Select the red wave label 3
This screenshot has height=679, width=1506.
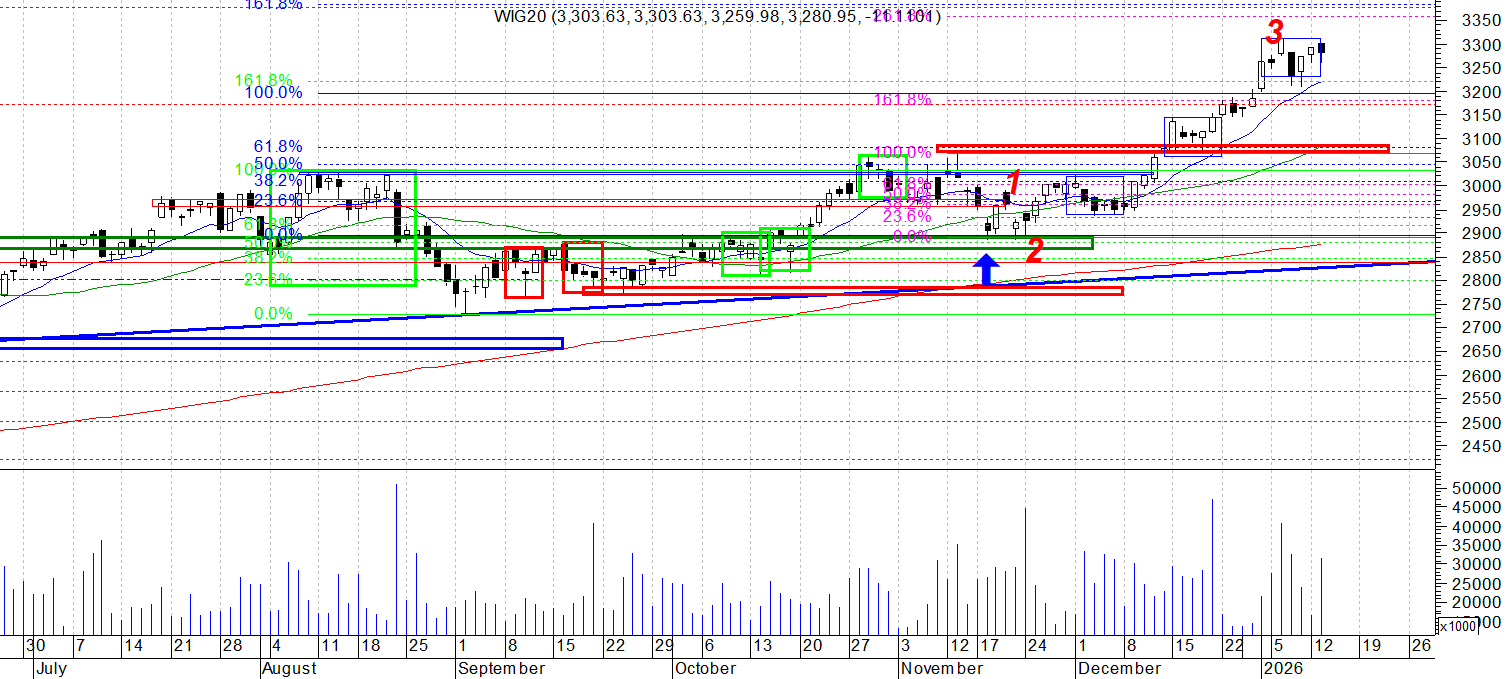coord(1275,33)
